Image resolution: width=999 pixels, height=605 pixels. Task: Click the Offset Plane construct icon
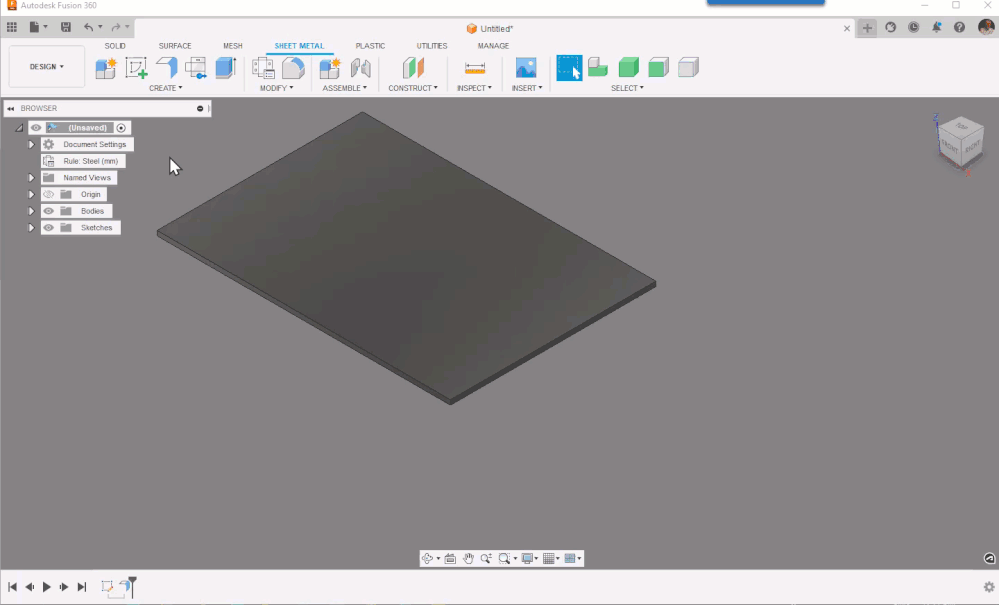[x=413, y=68]
